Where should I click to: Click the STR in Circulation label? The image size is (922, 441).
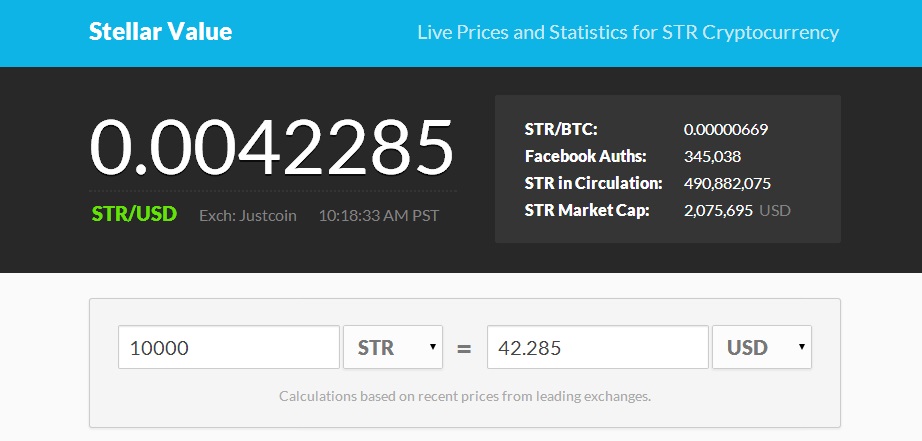click(593, 183)
